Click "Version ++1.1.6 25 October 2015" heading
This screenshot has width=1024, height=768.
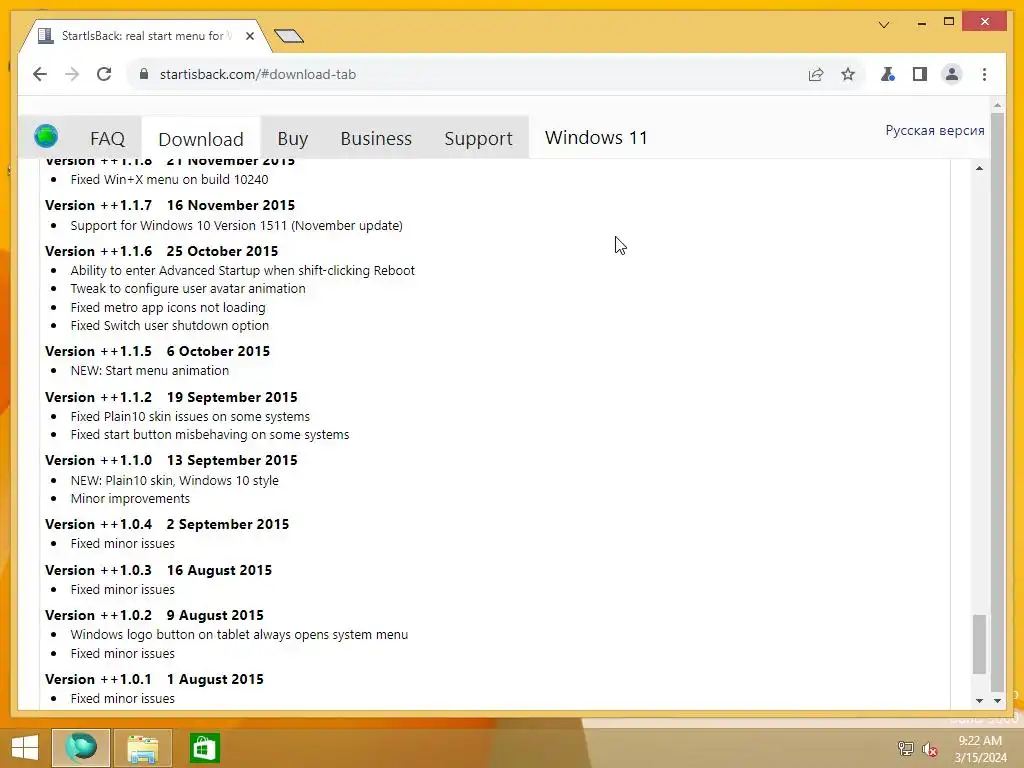161,251
